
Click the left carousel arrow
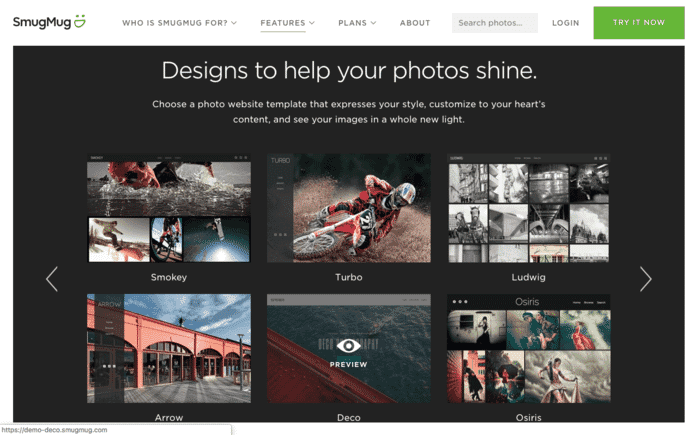pyautogui.click(x=52, y=279)
